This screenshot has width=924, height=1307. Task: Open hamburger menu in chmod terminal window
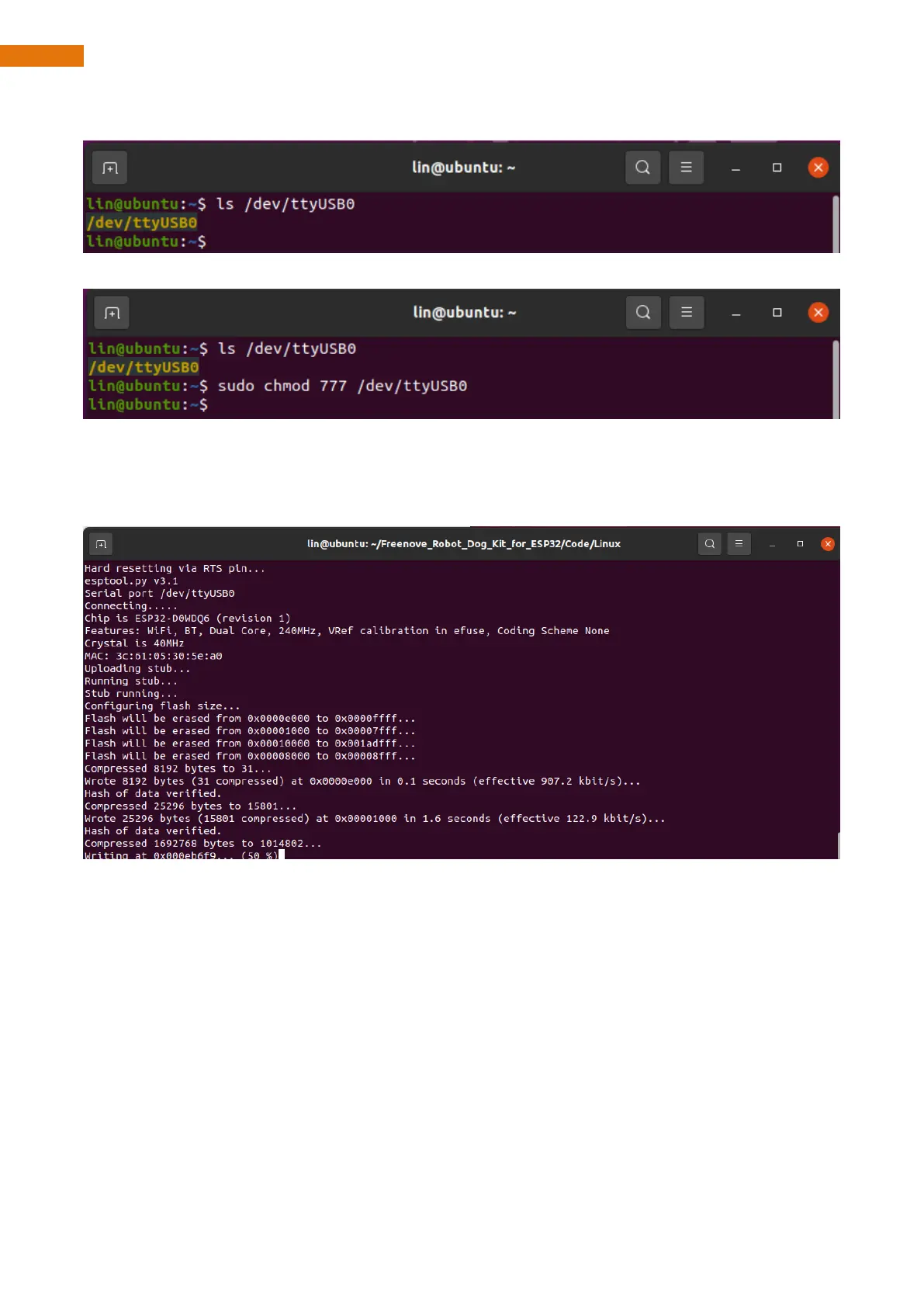[687, 312]
